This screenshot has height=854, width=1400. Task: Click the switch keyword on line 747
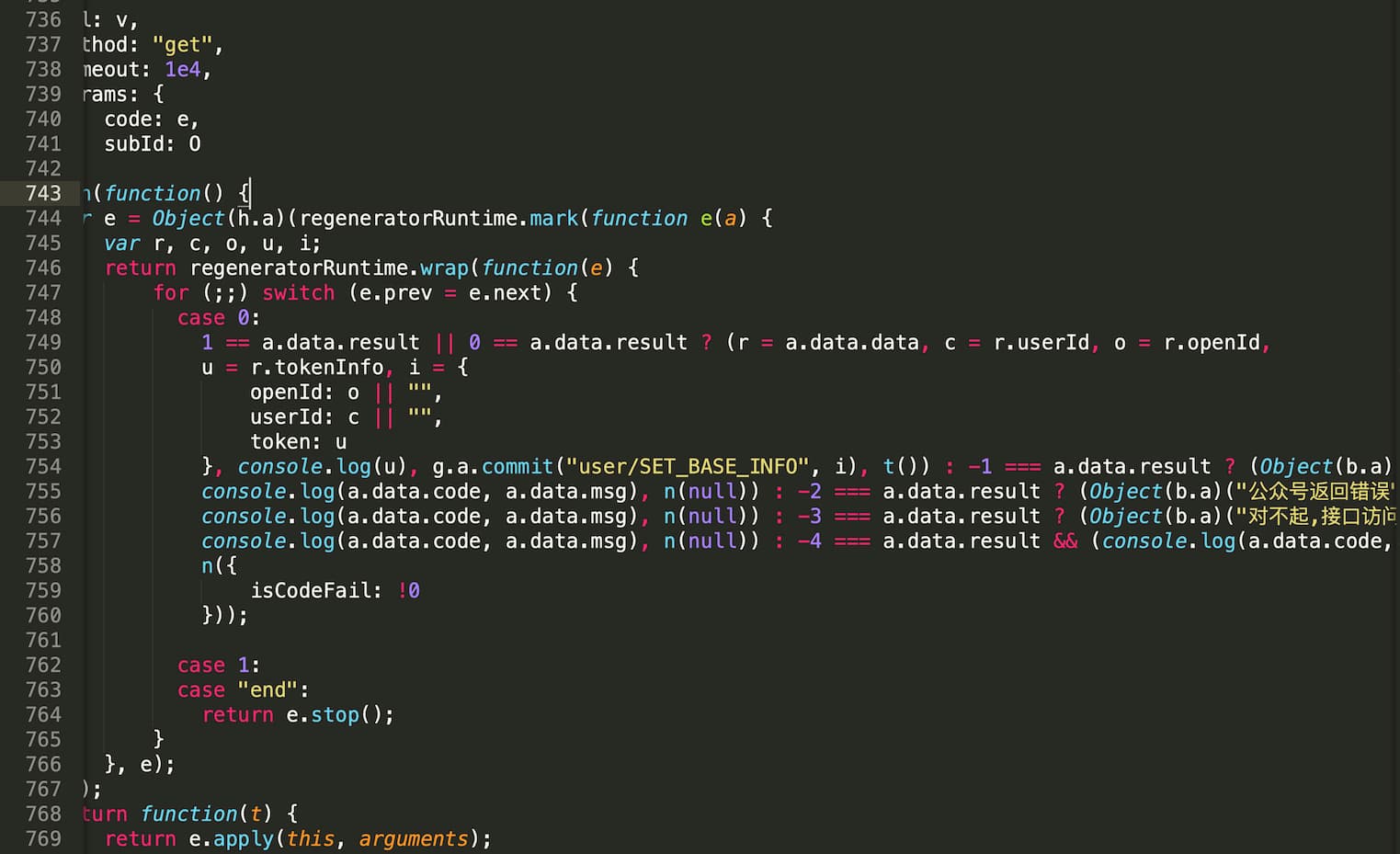tap(298, 292)
